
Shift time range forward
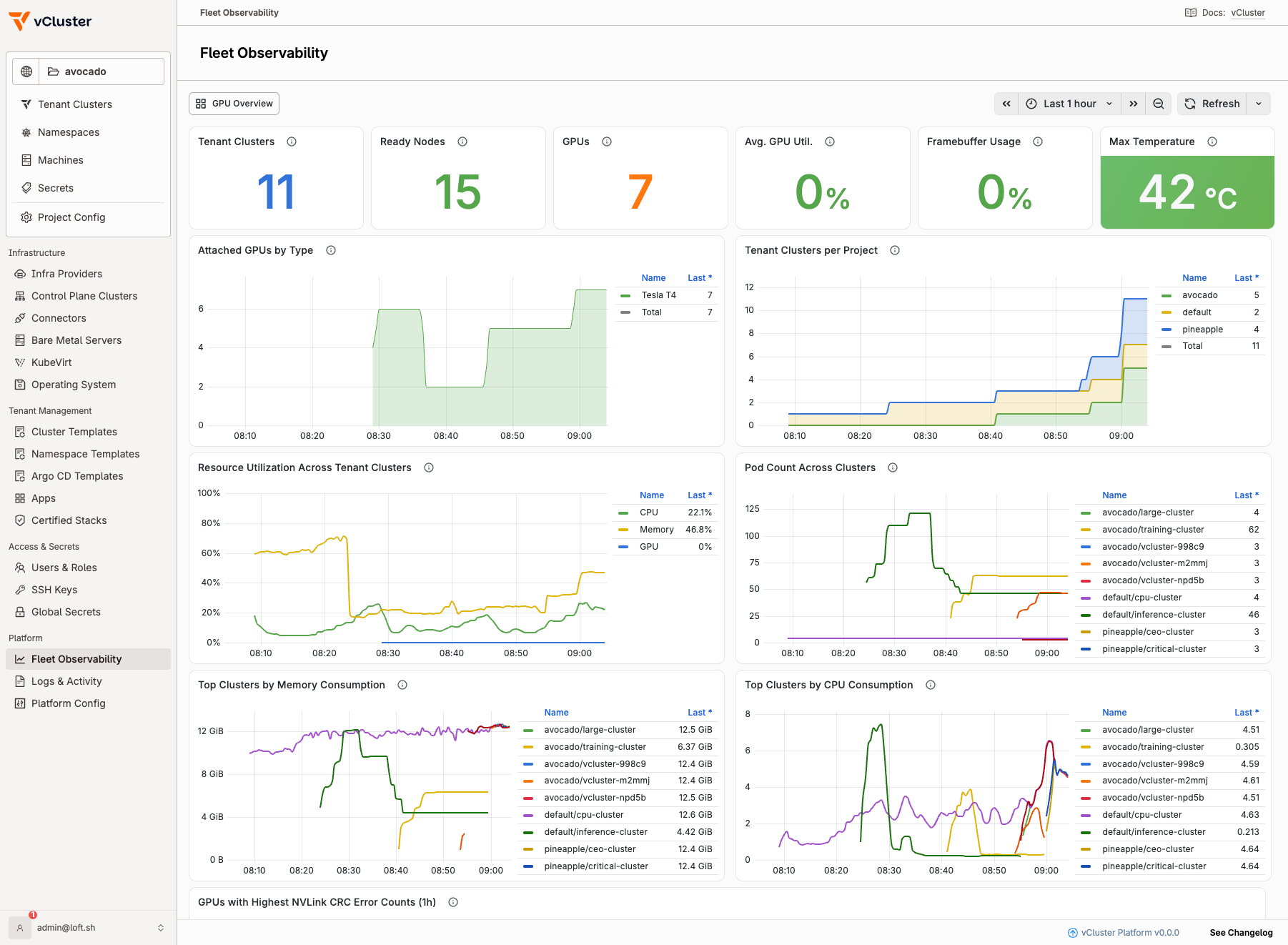(x=1133, y=104)
